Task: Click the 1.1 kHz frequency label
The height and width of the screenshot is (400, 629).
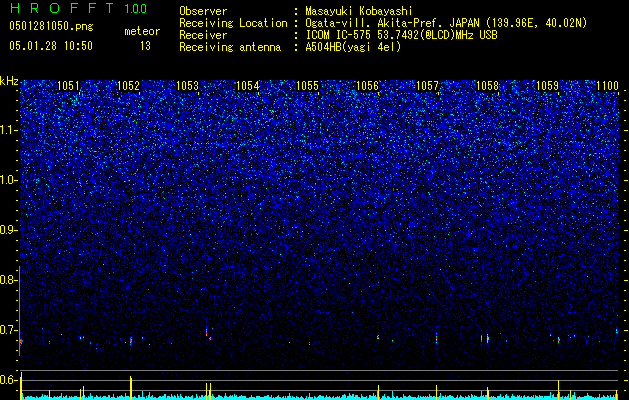Action: (7, 131)
